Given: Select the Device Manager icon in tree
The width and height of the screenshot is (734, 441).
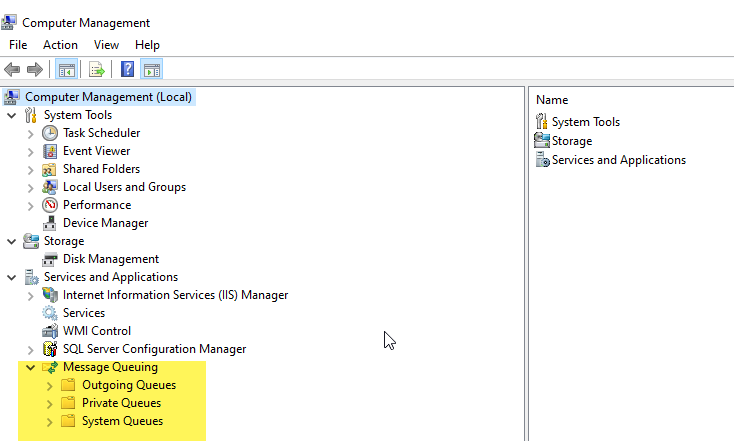Looking at the screenshot, I should pyautogui.click(x=50, y=223).
